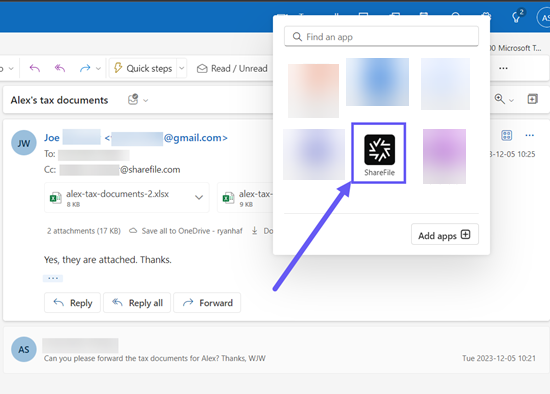This screenshot has height=394, width=550.
Task: Click the Alex's tax documents subject
Action: 59,100
